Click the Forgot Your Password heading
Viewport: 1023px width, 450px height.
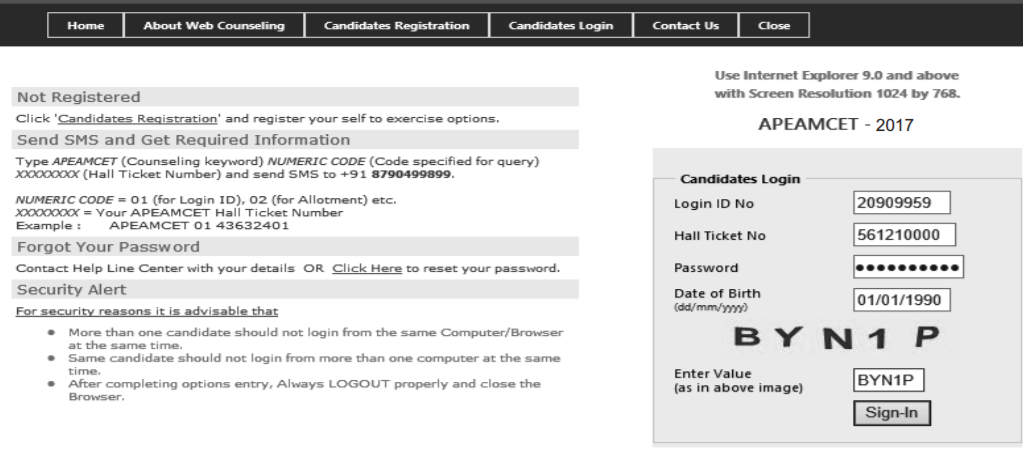coord(108,247)
